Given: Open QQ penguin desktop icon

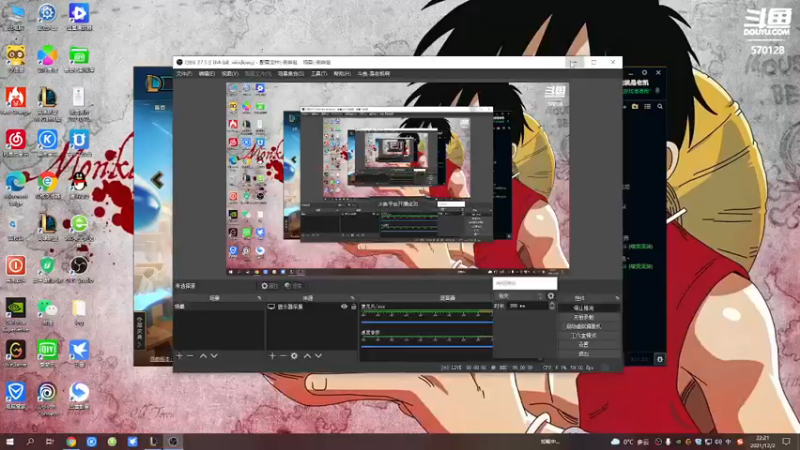Looking at the screenshot, I should [x=79, y=185].
